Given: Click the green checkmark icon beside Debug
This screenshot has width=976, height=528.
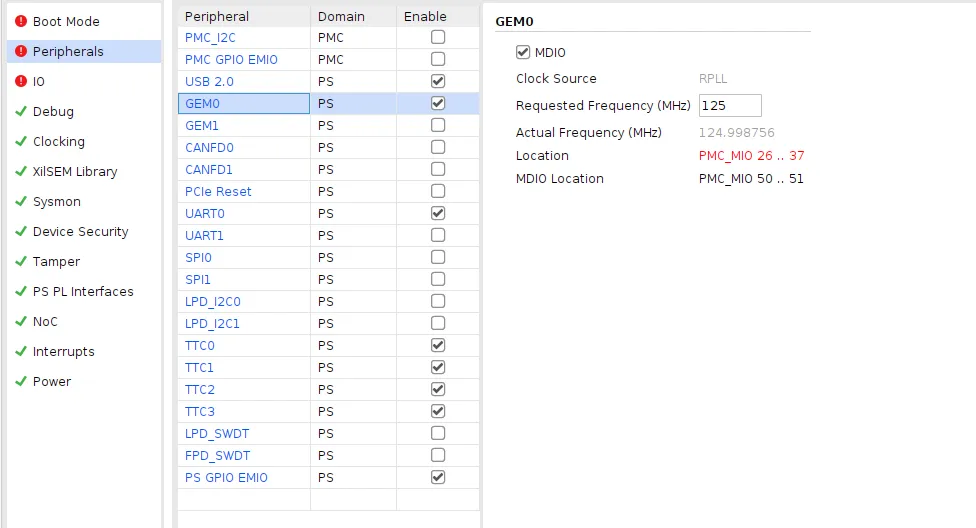Looking at the screenshot, I should (21, 111).
